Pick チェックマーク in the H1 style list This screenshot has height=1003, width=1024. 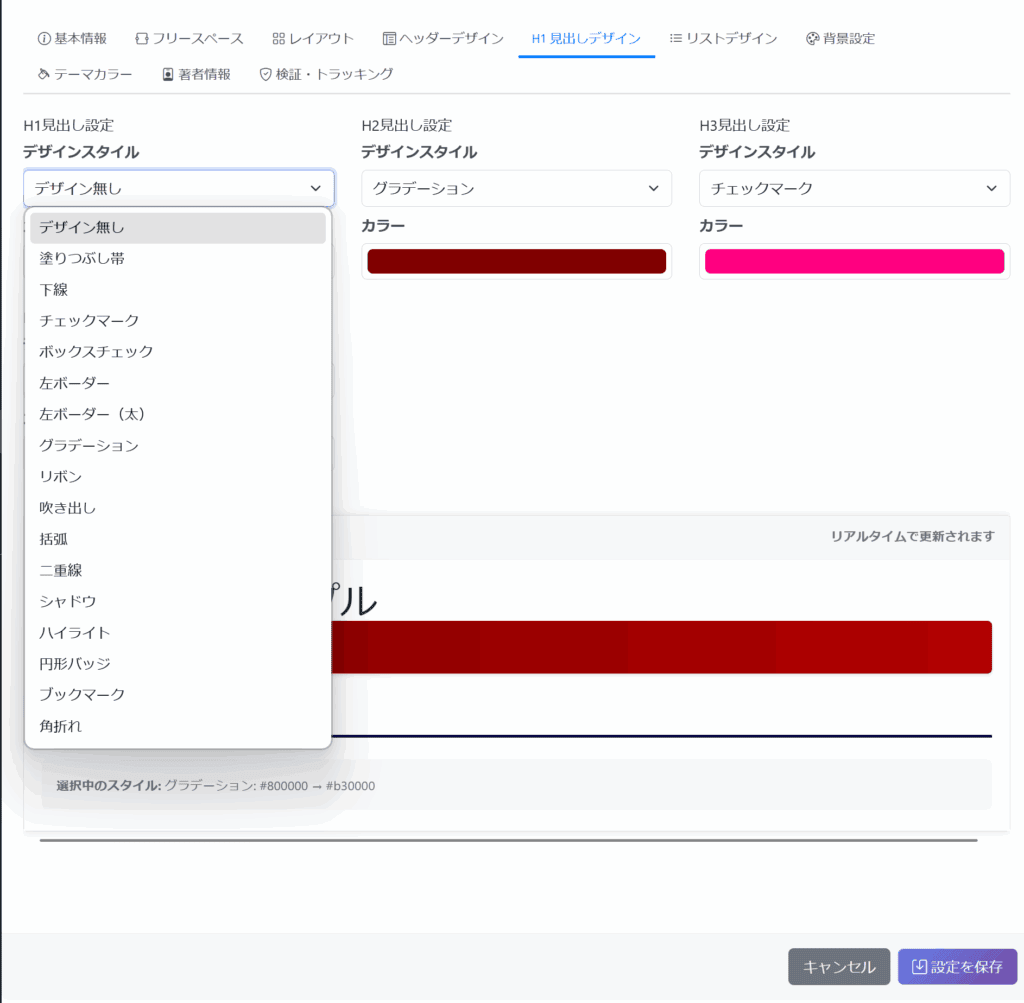(x=178, y=321)
